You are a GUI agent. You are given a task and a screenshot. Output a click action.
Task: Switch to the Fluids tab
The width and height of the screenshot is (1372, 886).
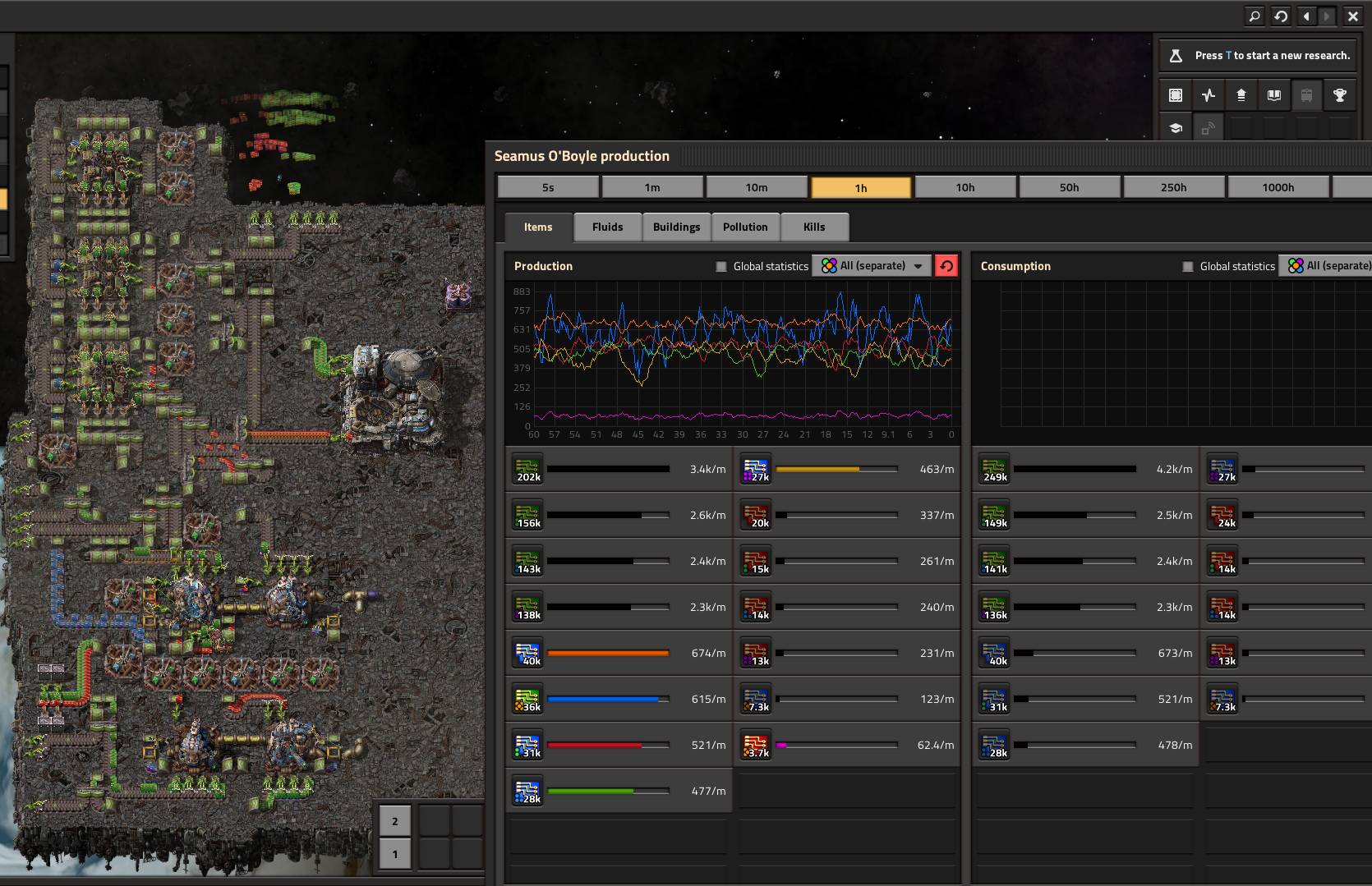tap(607, 227)
